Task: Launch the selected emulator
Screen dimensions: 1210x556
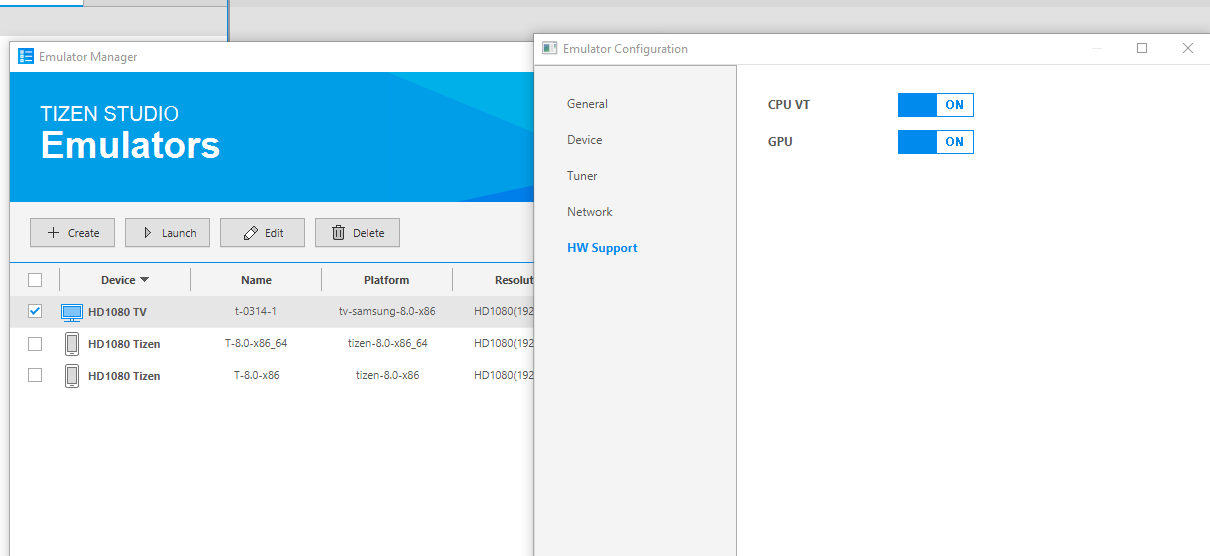Action: (x=168, y=233)
